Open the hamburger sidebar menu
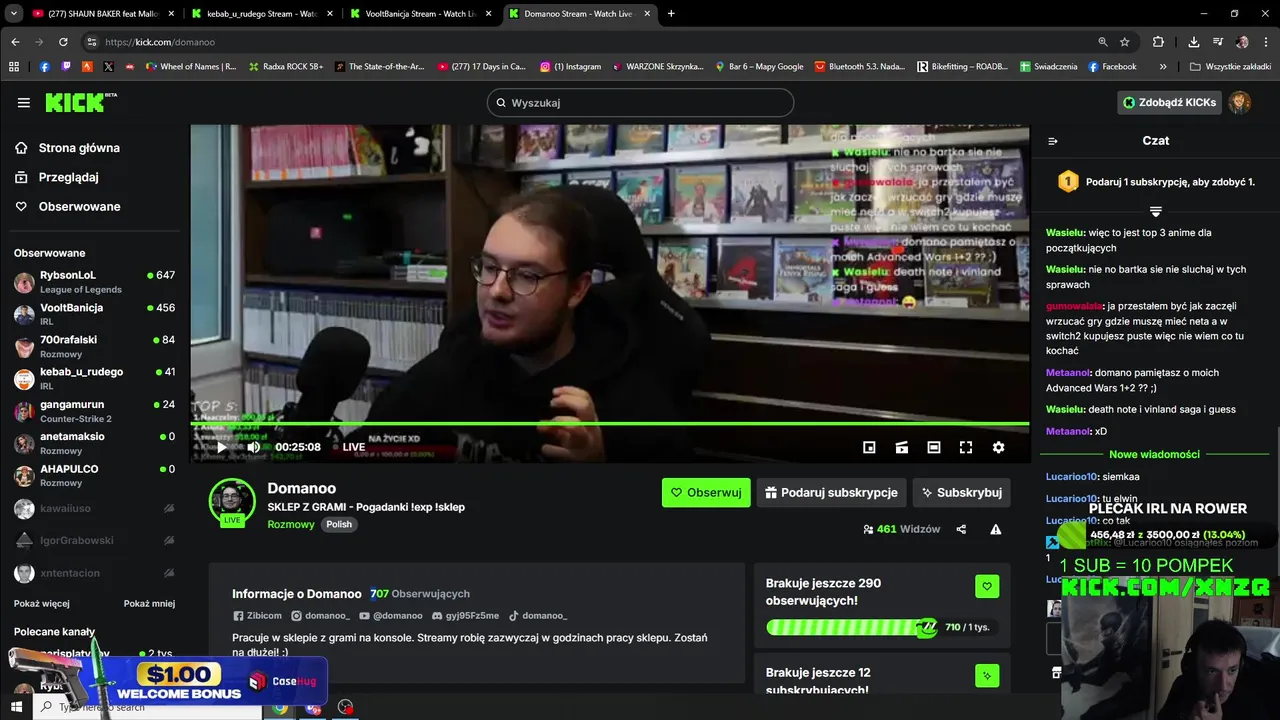 click(x=23, y=102)
